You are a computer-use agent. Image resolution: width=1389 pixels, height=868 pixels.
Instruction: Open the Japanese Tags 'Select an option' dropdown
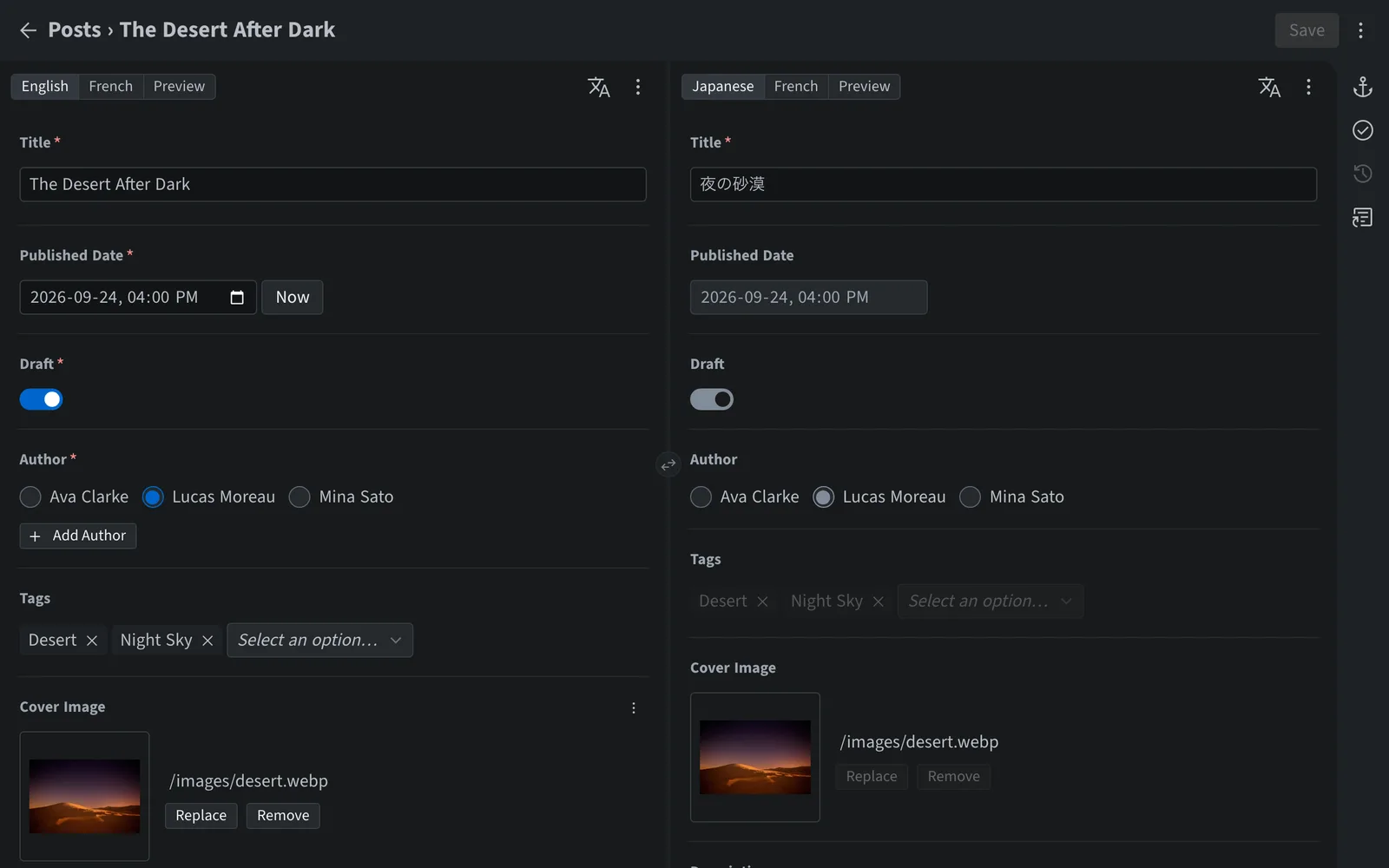(991, 602)
